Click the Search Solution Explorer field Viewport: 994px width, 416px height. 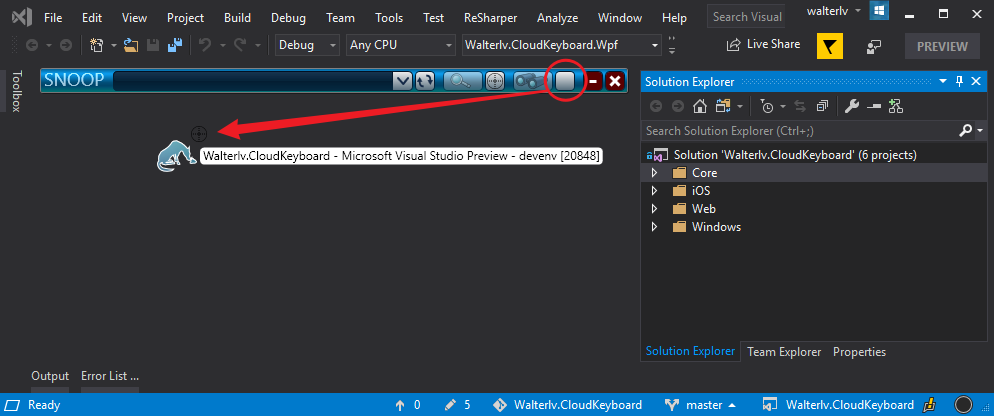801,131
